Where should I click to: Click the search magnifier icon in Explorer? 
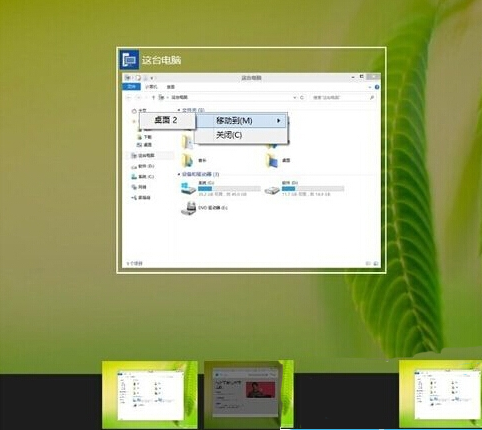372,97
